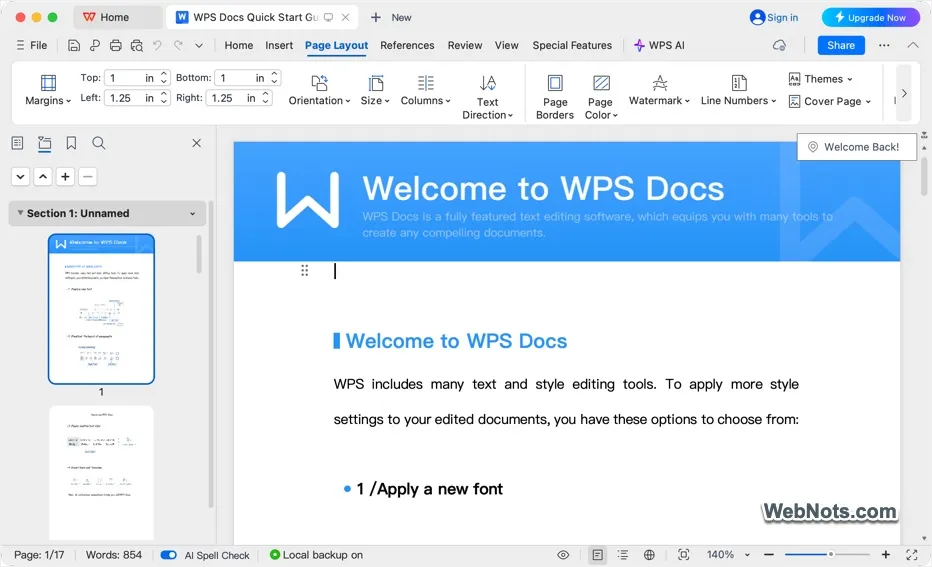The image size is (932, 567).
Task: Collapse the Section 1: Unnamed triangle
Action: (20, 213)
